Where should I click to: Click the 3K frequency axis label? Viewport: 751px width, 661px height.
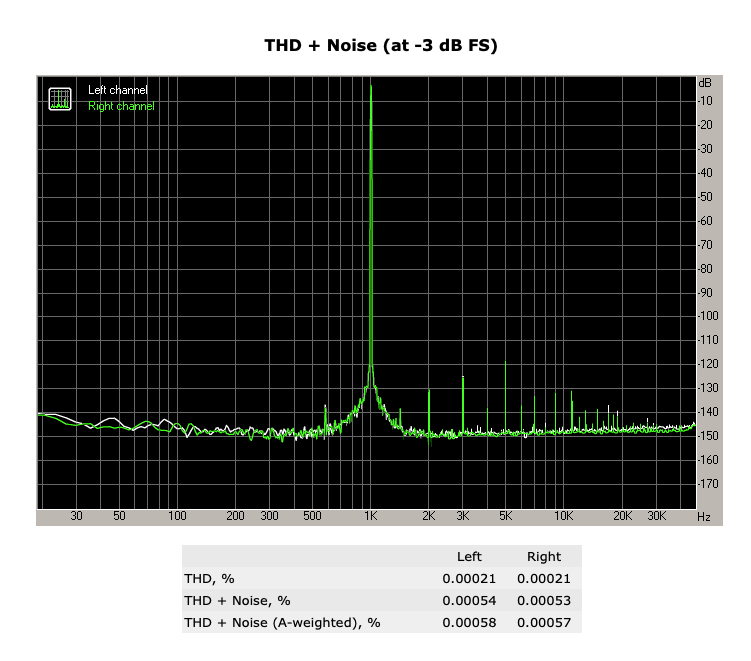pos(463,516)
